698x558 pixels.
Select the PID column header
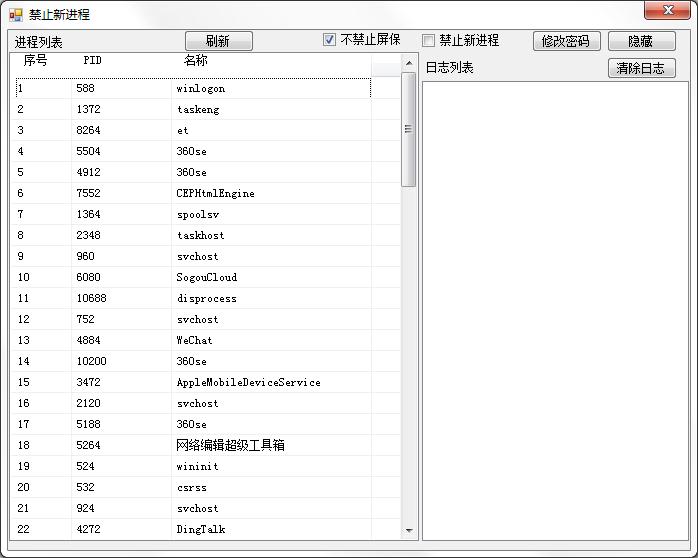(92, 61)
